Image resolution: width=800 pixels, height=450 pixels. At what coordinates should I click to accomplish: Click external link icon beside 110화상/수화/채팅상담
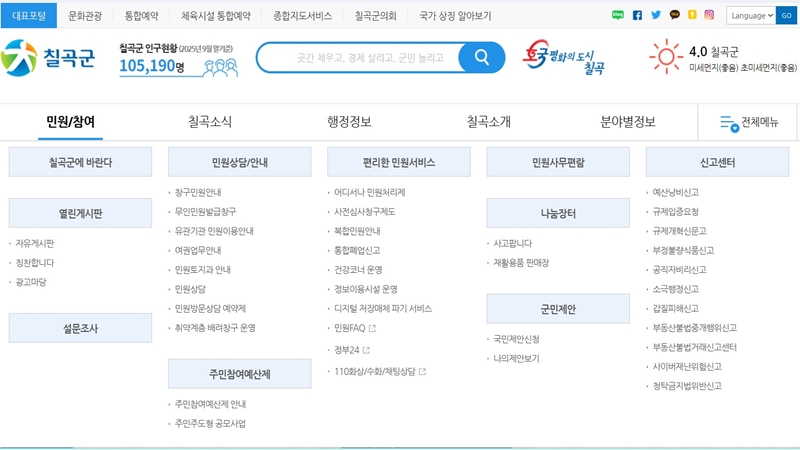(422, 371)
